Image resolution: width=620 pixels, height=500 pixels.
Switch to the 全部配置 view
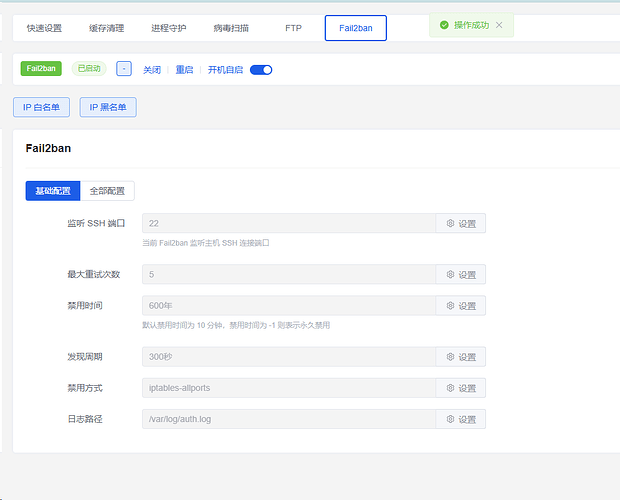point(107,191)
